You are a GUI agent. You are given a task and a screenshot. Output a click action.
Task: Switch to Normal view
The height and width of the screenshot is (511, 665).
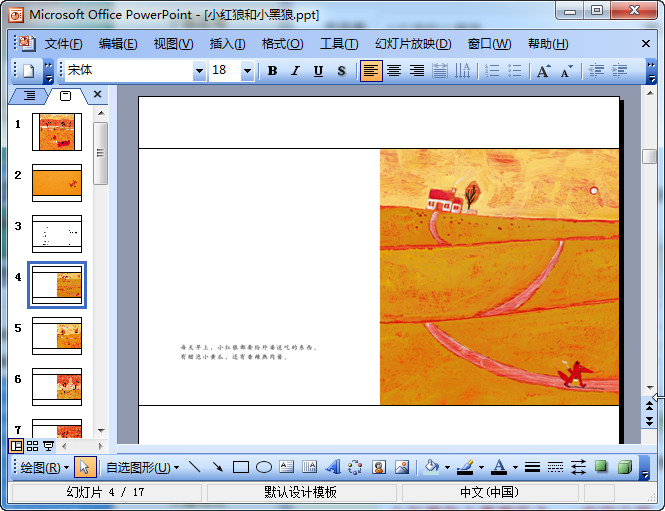click(x=17, y=446)
